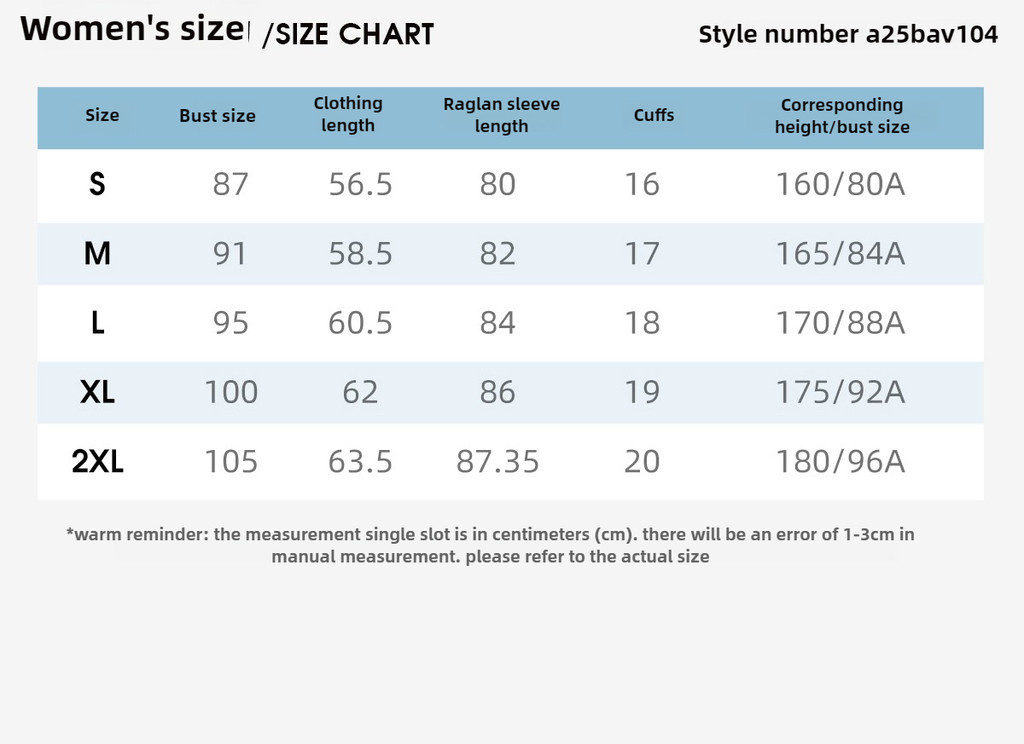1024x744 pixels.
Task: Click the 87.35 raglan sleeve value
Action: coord(498,461)
